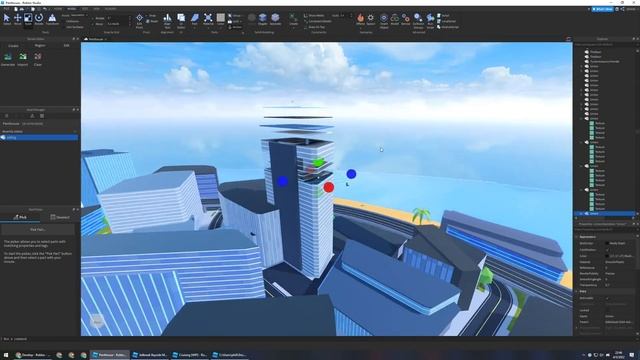Open the Edit tab in Terrain Editor
Viewport: 640px width, 360px height.
point(67,46)
